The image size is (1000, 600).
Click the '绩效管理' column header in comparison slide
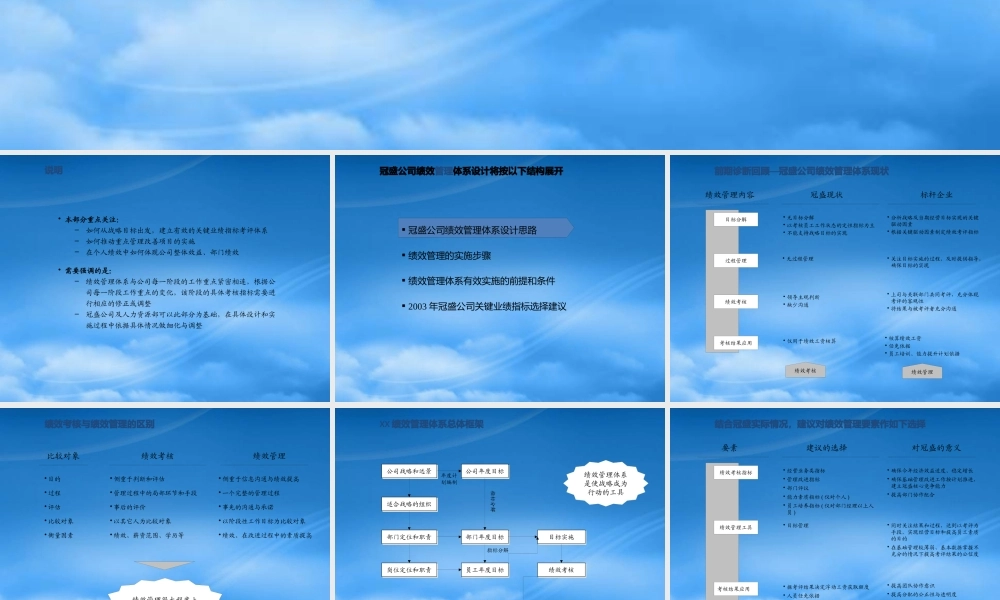[268, 457]
